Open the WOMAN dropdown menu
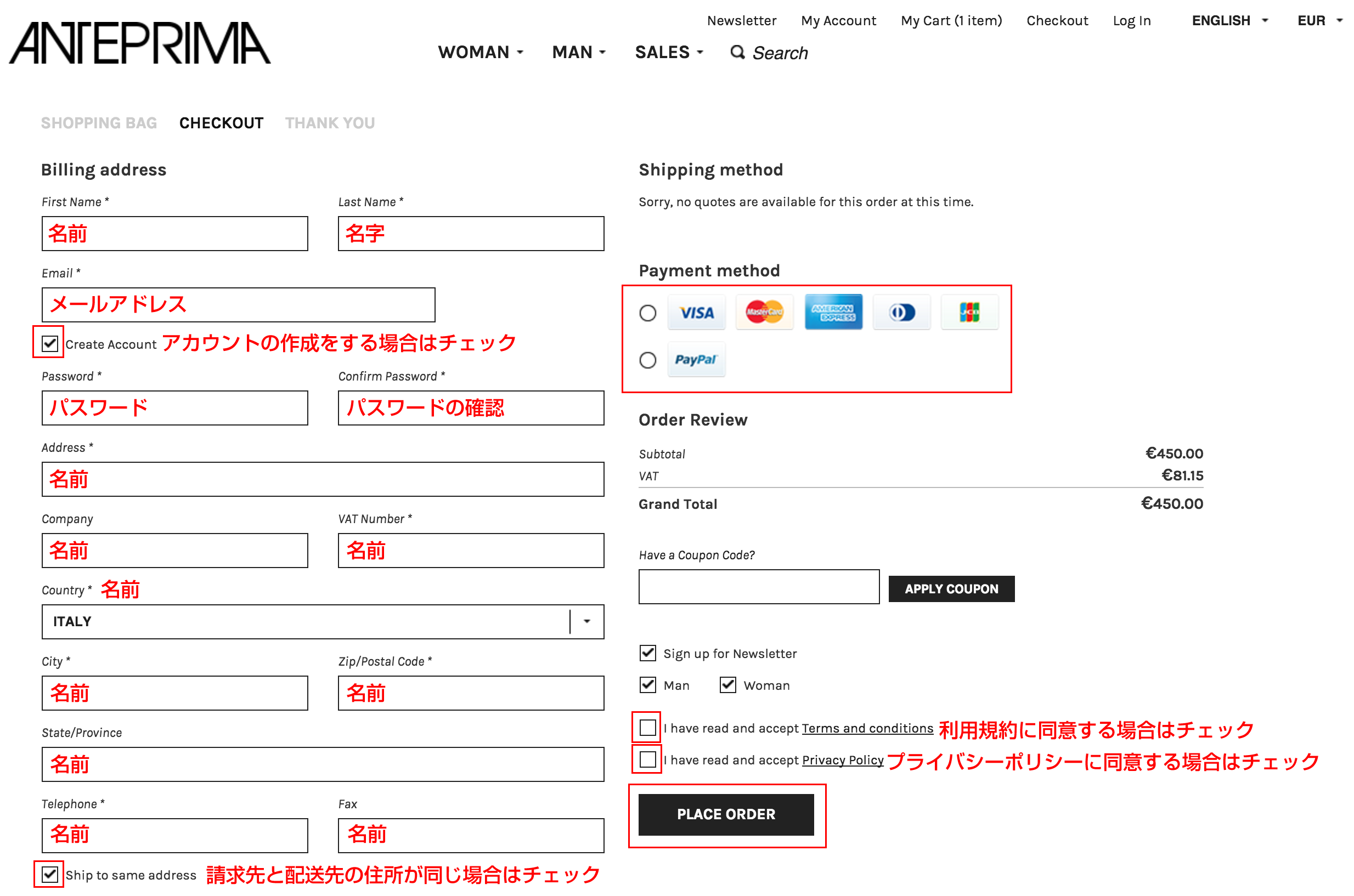This screenshot has height=896, width=1354. click(x=481, y=53)
